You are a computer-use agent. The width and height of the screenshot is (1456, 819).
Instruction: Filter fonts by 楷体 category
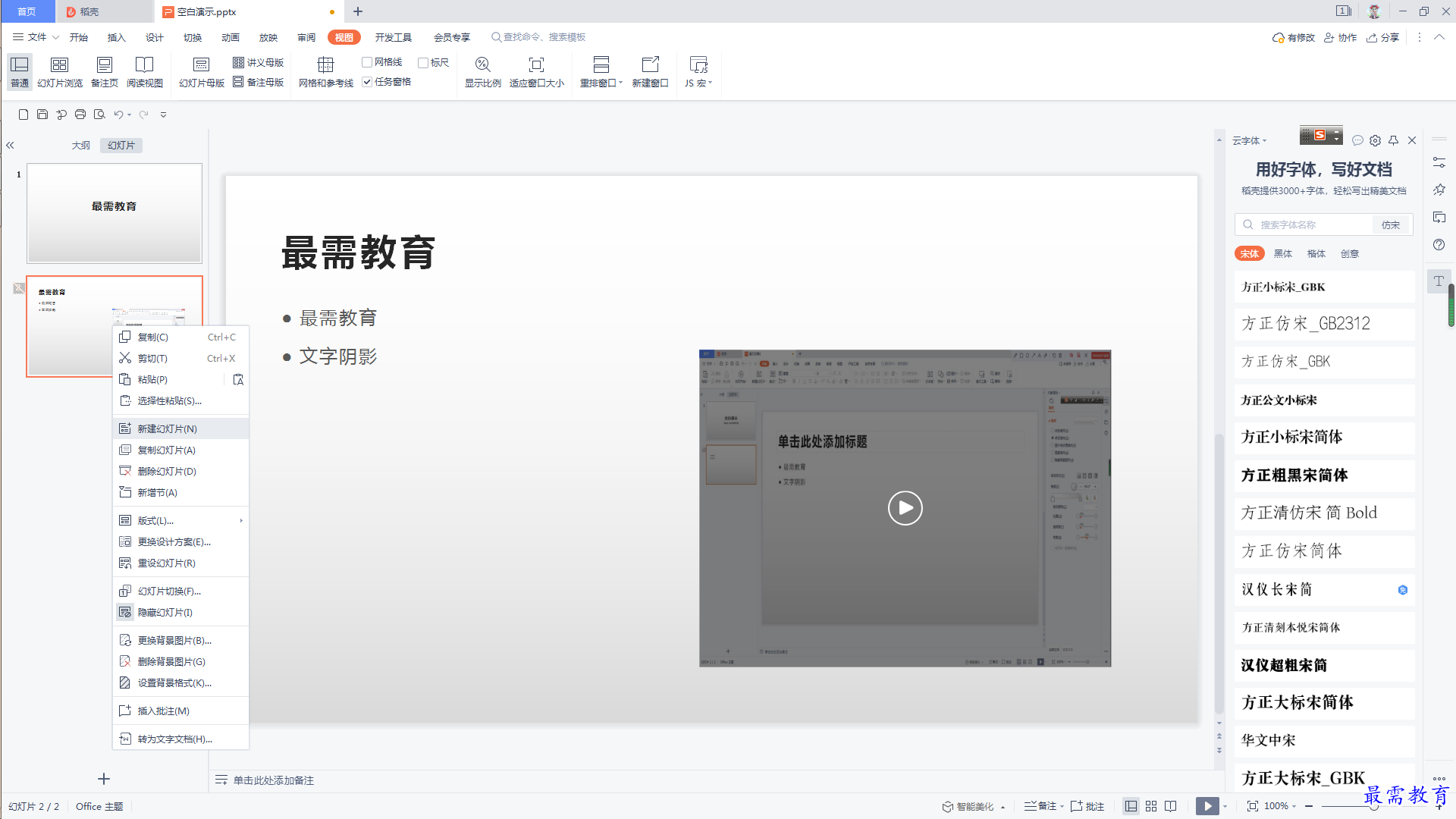(x=1316, y=253)
